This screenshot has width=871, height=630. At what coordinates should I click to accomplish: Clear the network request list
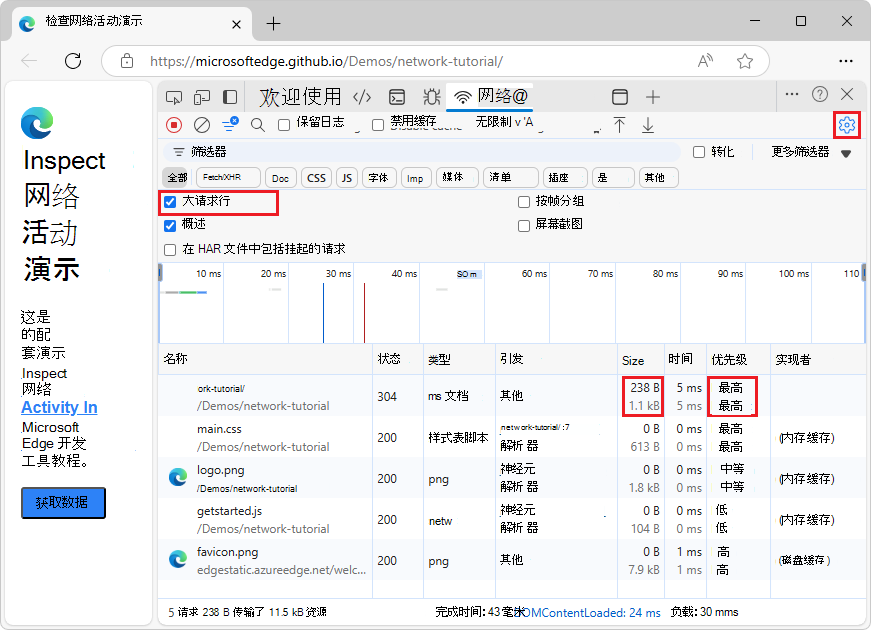201,125
